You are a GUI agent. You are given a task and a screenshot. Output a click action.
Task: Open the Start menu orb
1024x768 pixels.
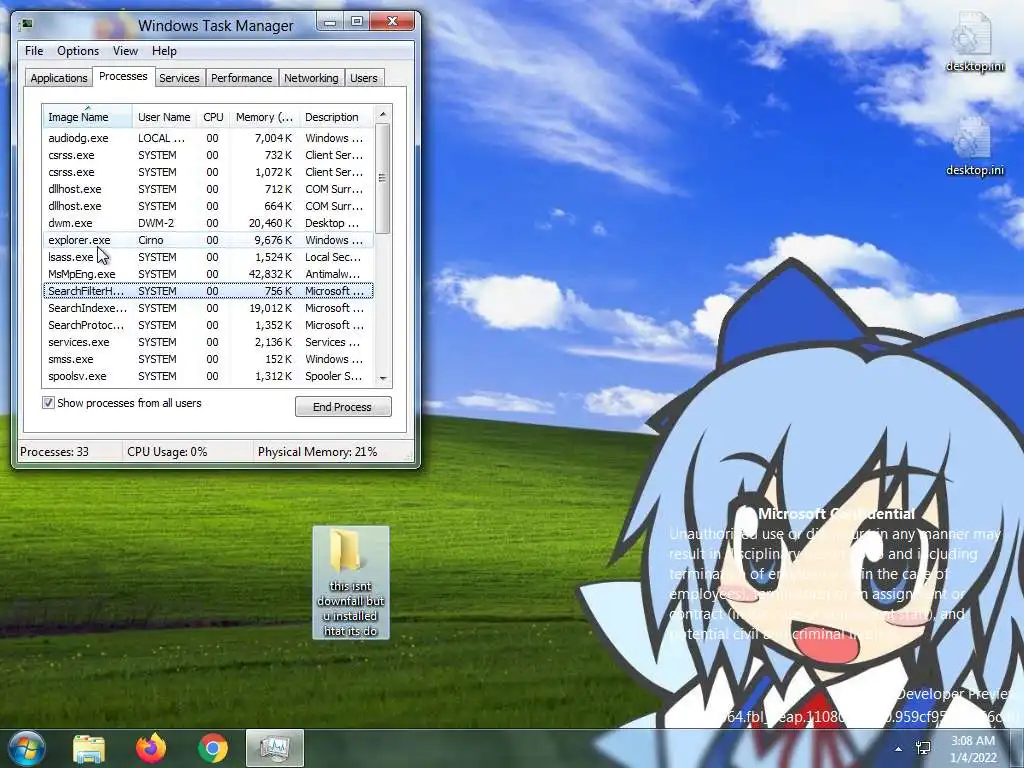point(25,748)
